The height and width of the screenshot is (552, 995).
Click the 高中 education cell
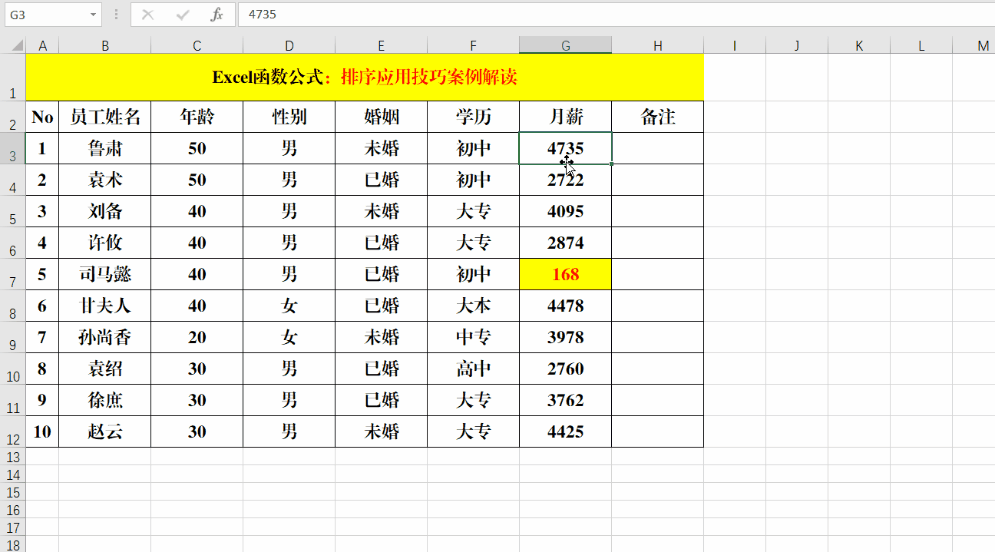(x=473, y=369)
